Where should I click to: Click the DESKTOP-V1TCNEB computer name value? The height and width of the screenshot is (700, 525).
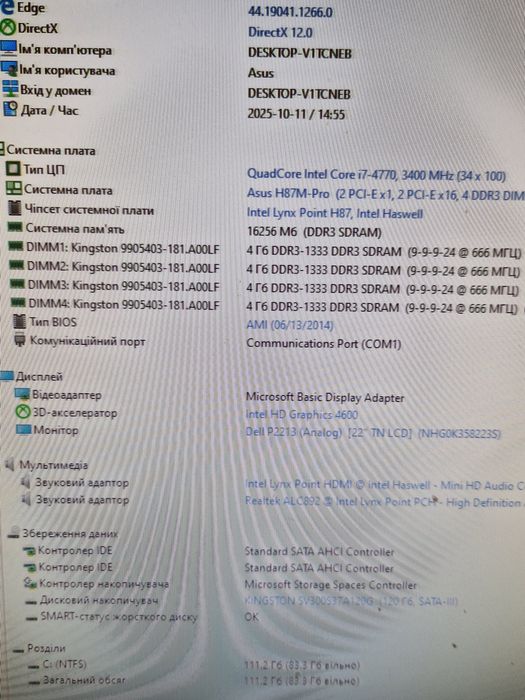(300, 53)
